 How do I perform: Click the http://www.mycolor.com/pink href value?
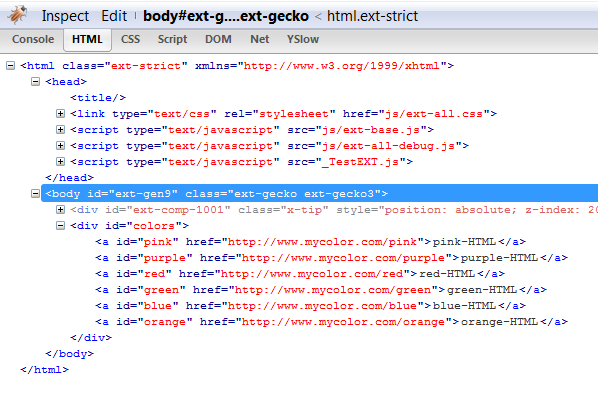(x=322, y=242)
